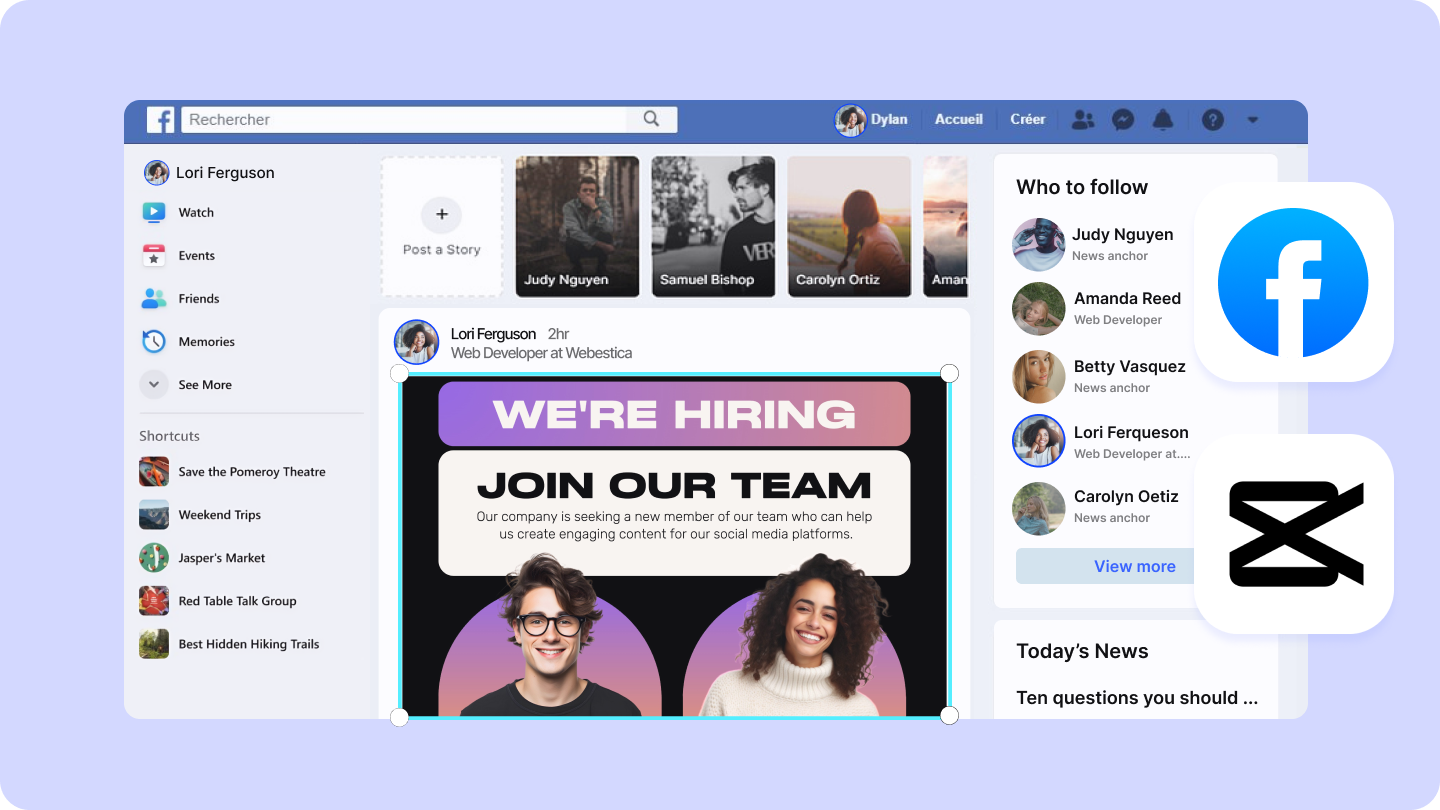Open Best Hidden Hiking Trails shortcut

(x=229, y=644)
